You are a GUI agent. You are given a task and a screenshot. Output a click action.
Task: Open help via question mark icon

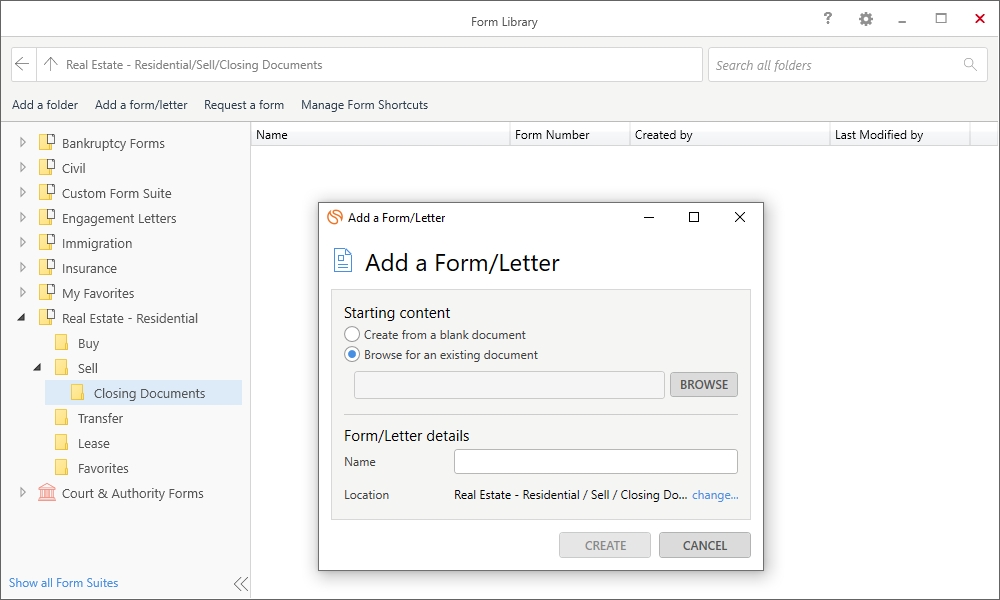click(827, 19)
